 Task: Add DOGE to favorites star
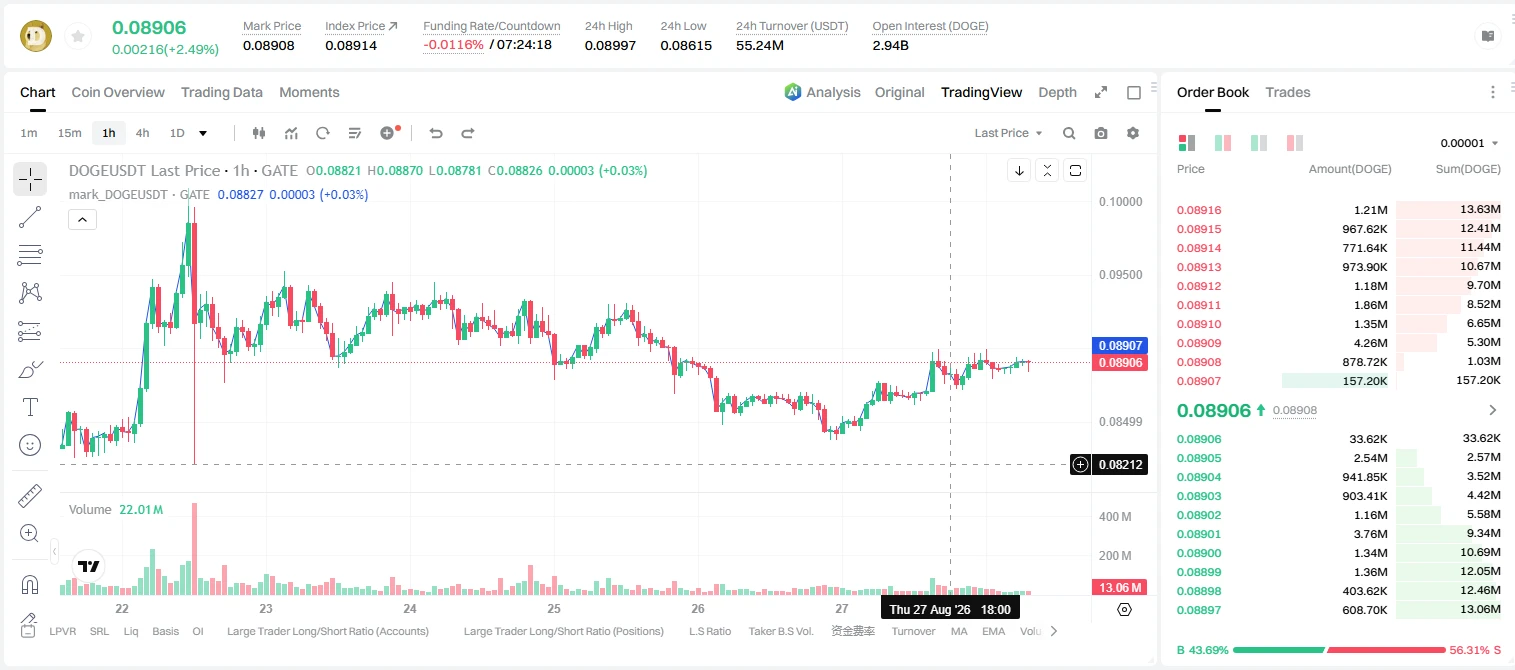(x=78, y=37)
